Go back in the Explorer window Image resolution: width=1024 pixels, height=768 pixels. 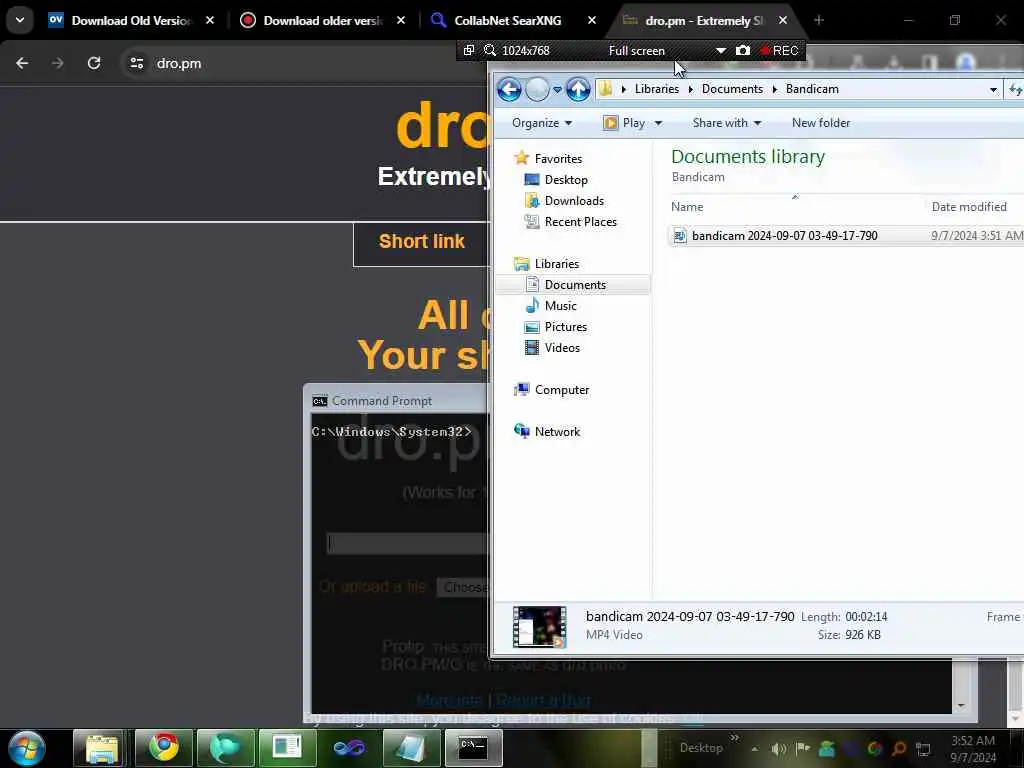point(509,89)
